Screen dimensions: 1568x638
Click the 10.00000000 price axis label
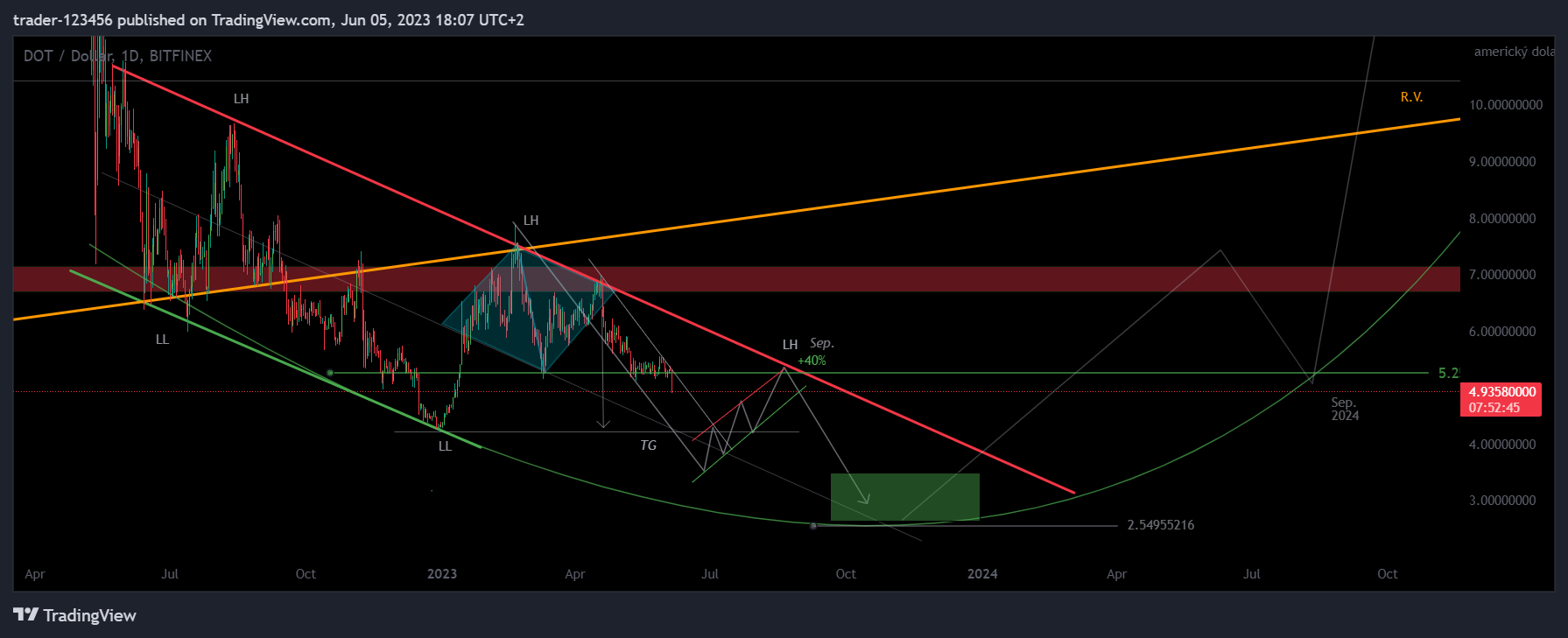(x=1506, y=105)
